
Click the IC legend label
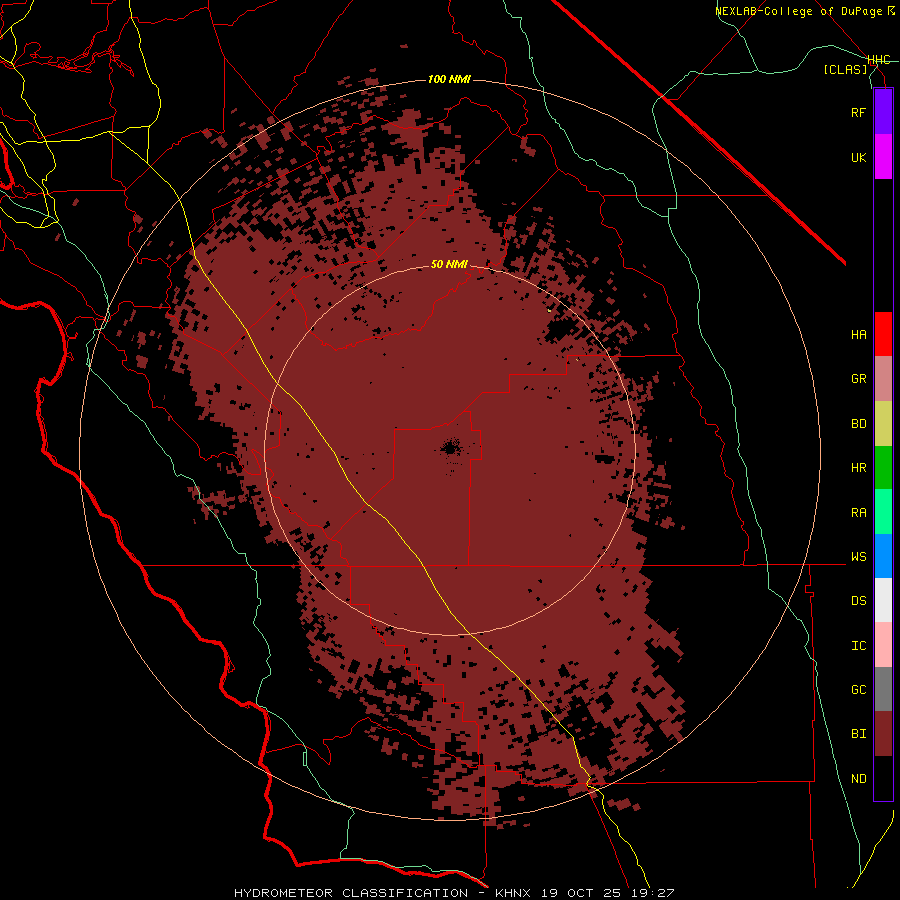tap(858, 646)
